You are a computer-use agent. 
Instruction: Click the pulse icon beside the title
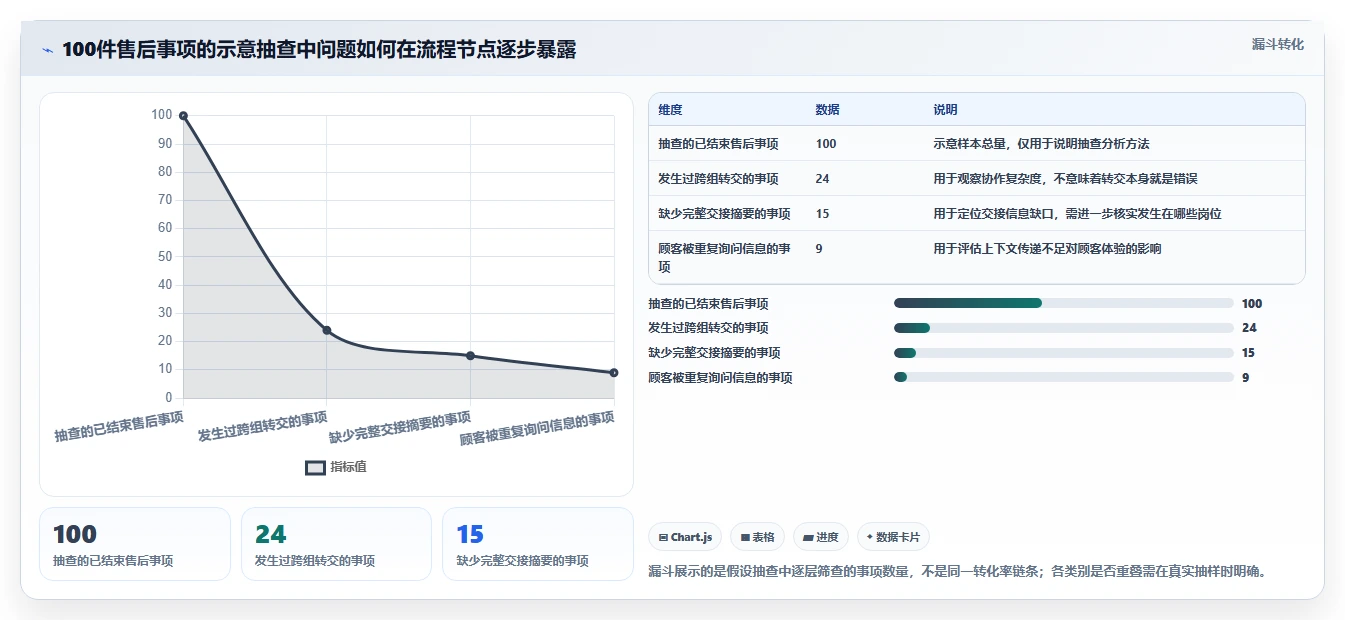pyautogui.click(x=48, y=50)
